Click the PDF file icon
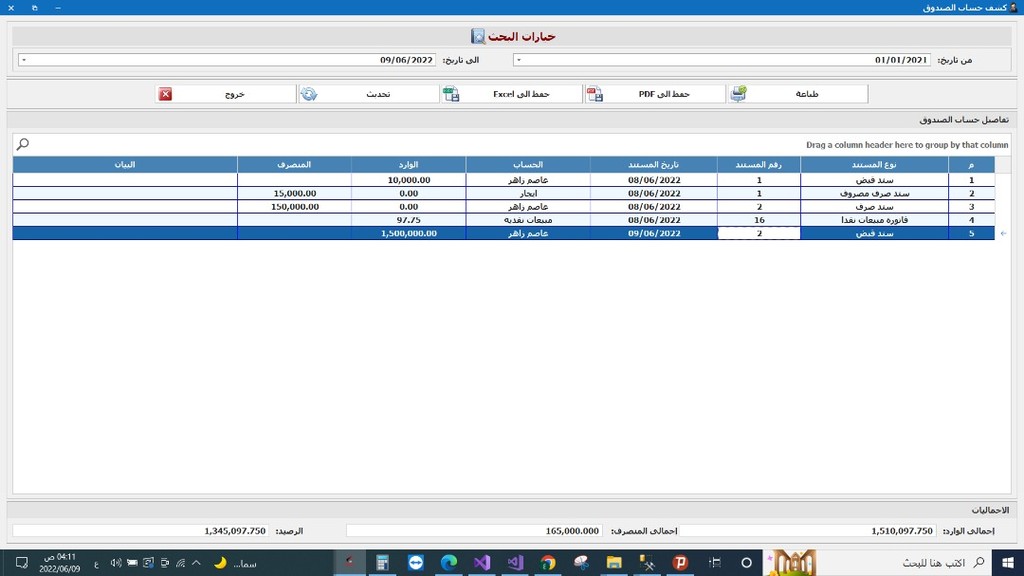The width and height of the screenshot is (1024, 576). pos(594,94)
